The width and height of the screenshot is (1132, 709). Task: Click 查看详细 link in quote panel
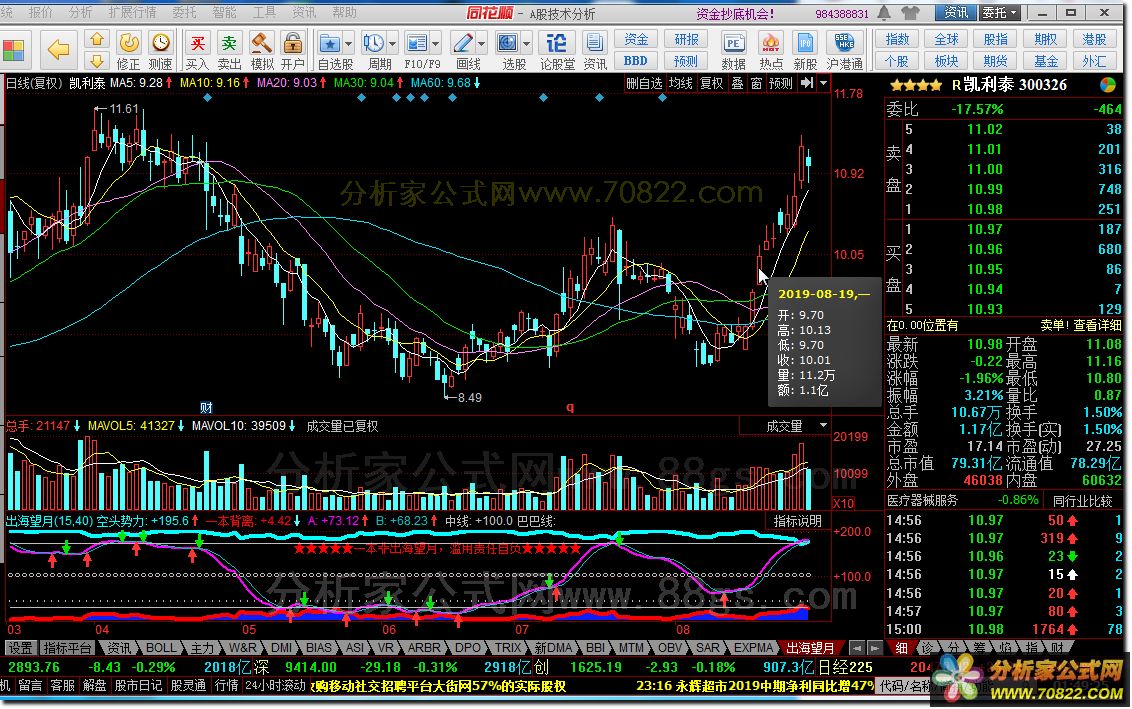tap(1097, 326)
